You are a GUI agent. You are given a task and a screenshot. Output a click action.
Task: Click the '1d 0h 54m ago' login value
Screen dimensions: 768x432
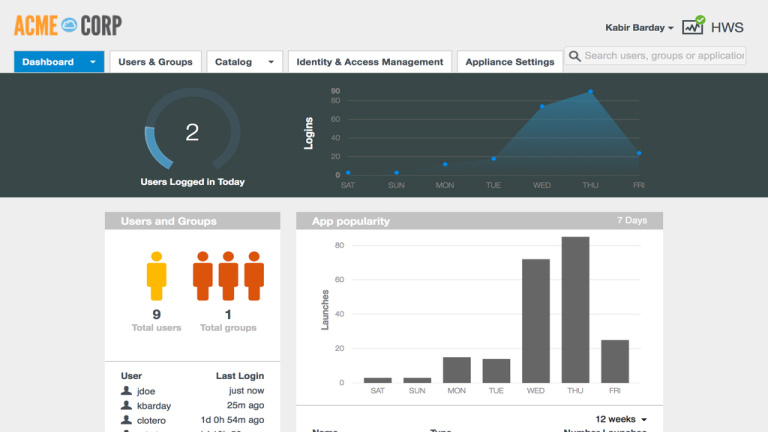pyautogui.click(x=232, y=420)
